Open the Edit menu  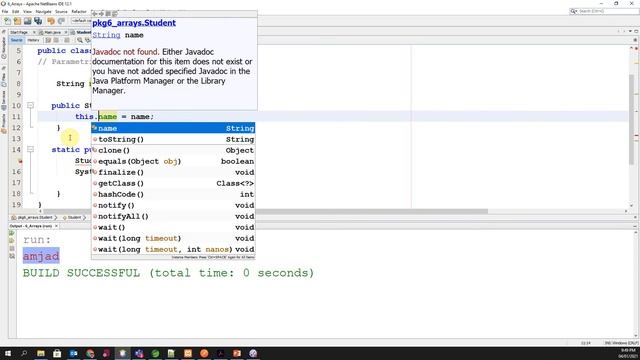click(16, 11)
